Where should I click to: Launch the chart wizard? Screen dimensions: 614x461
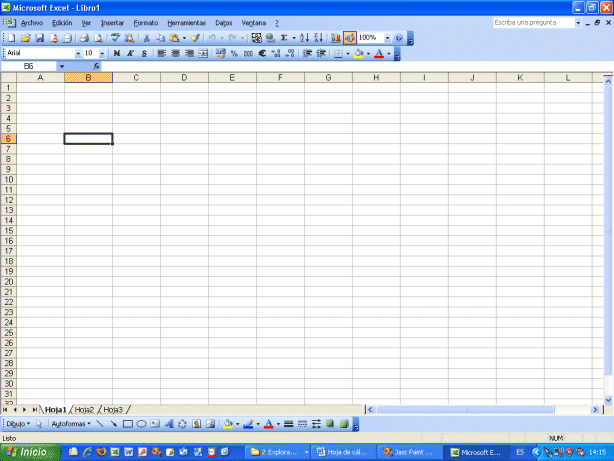point(336,38)
